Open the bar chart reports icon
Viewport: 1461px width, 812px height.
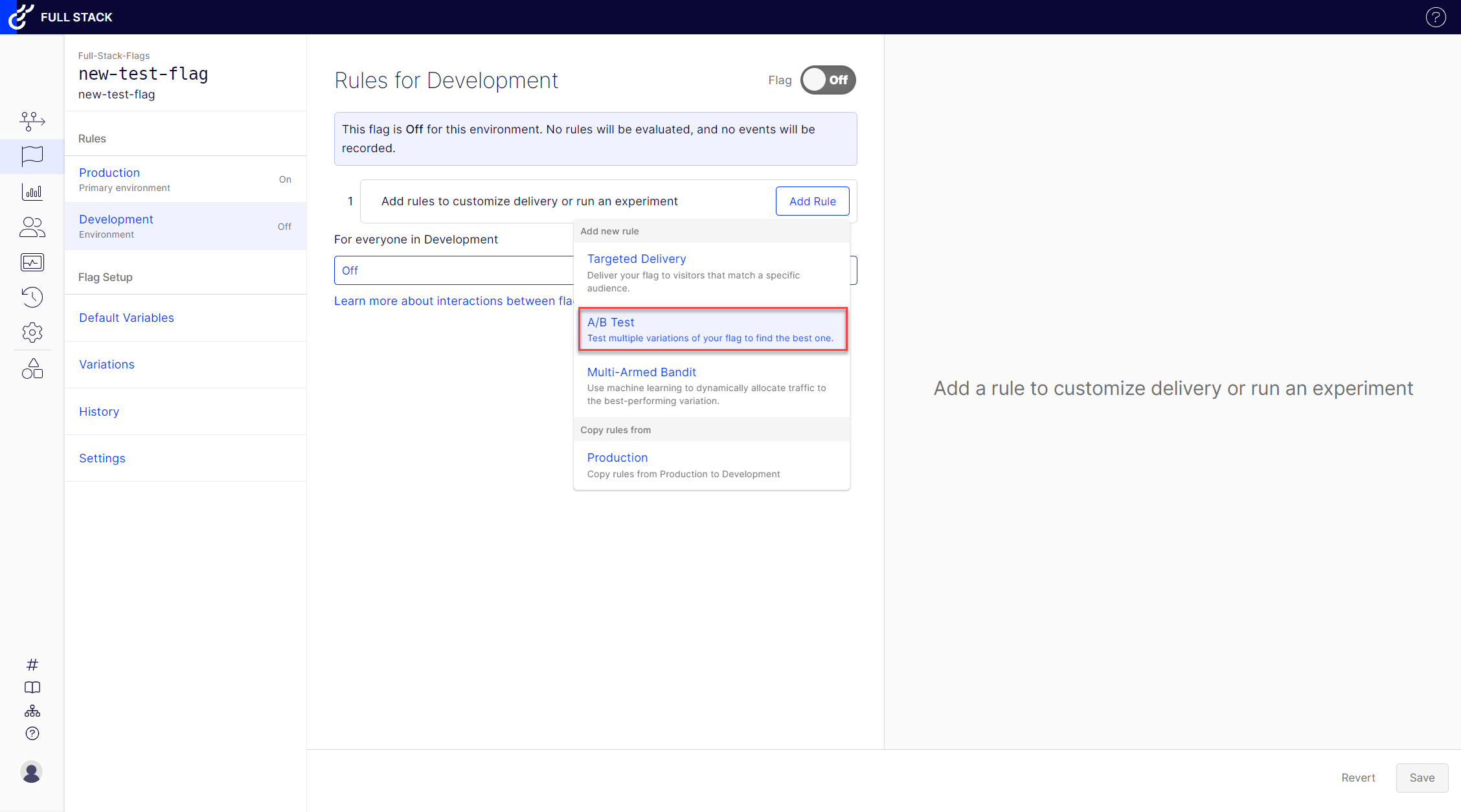tap(32, 192)
